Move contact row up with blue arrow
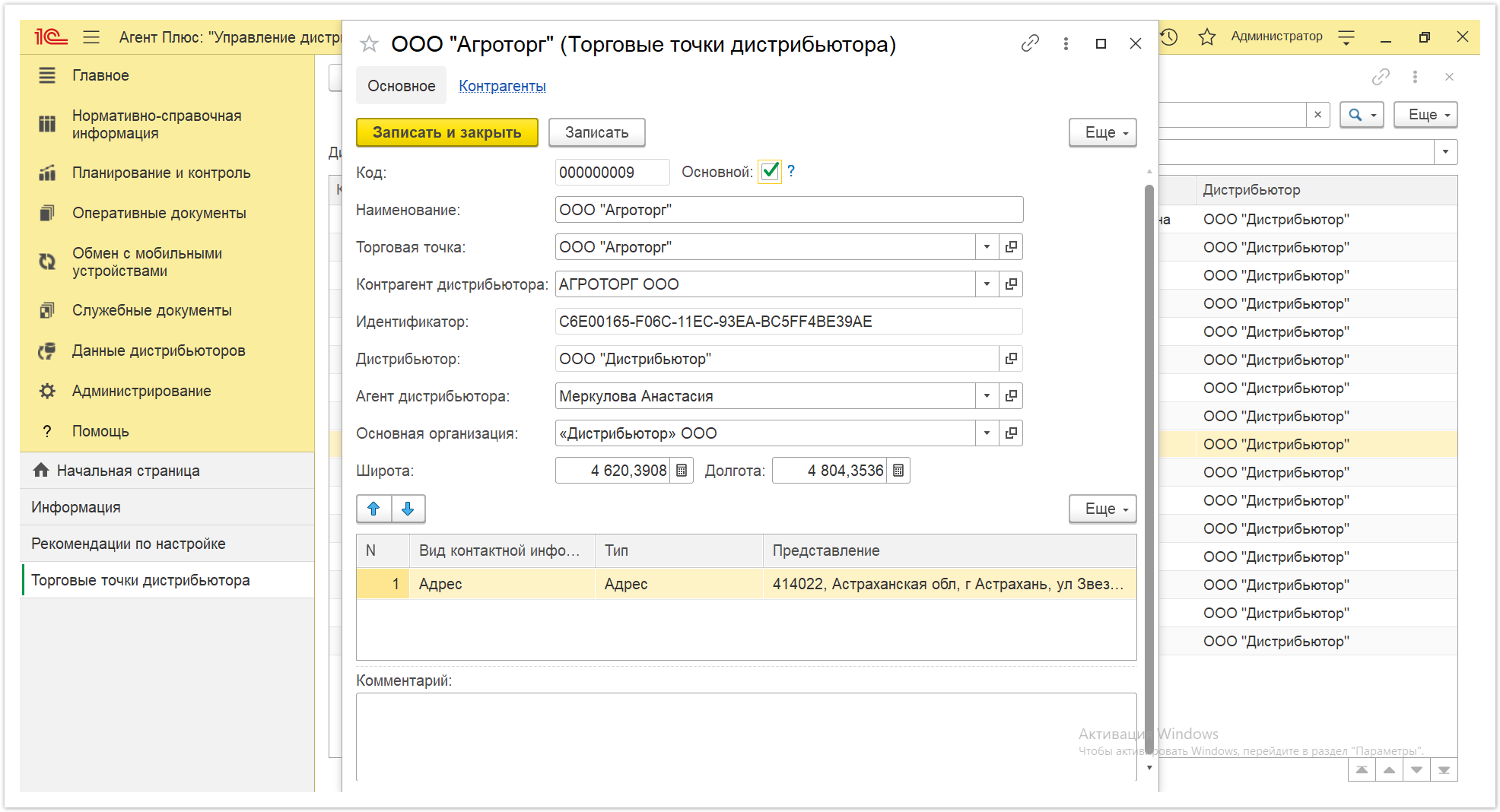Image resolution: width=1500 pixels, height=812 pixels. coord(373,509)
